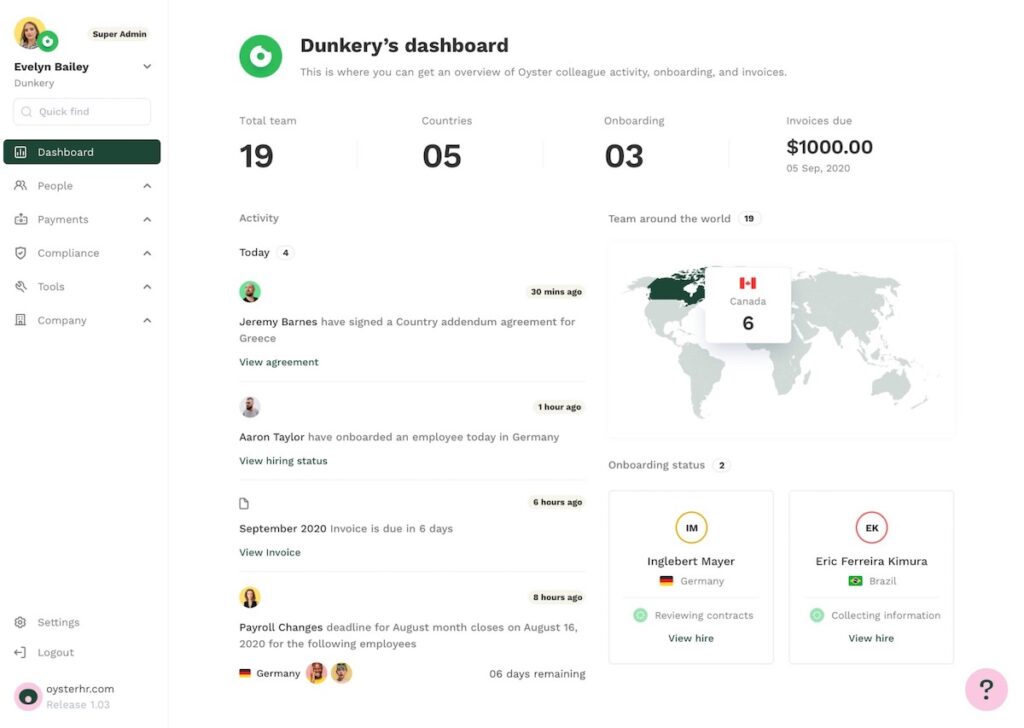The width and height of the screenshot is (1024, 728).
Task: Click Canada highlighted on world map
Action: pyautogui.click(x=676, y=287)
